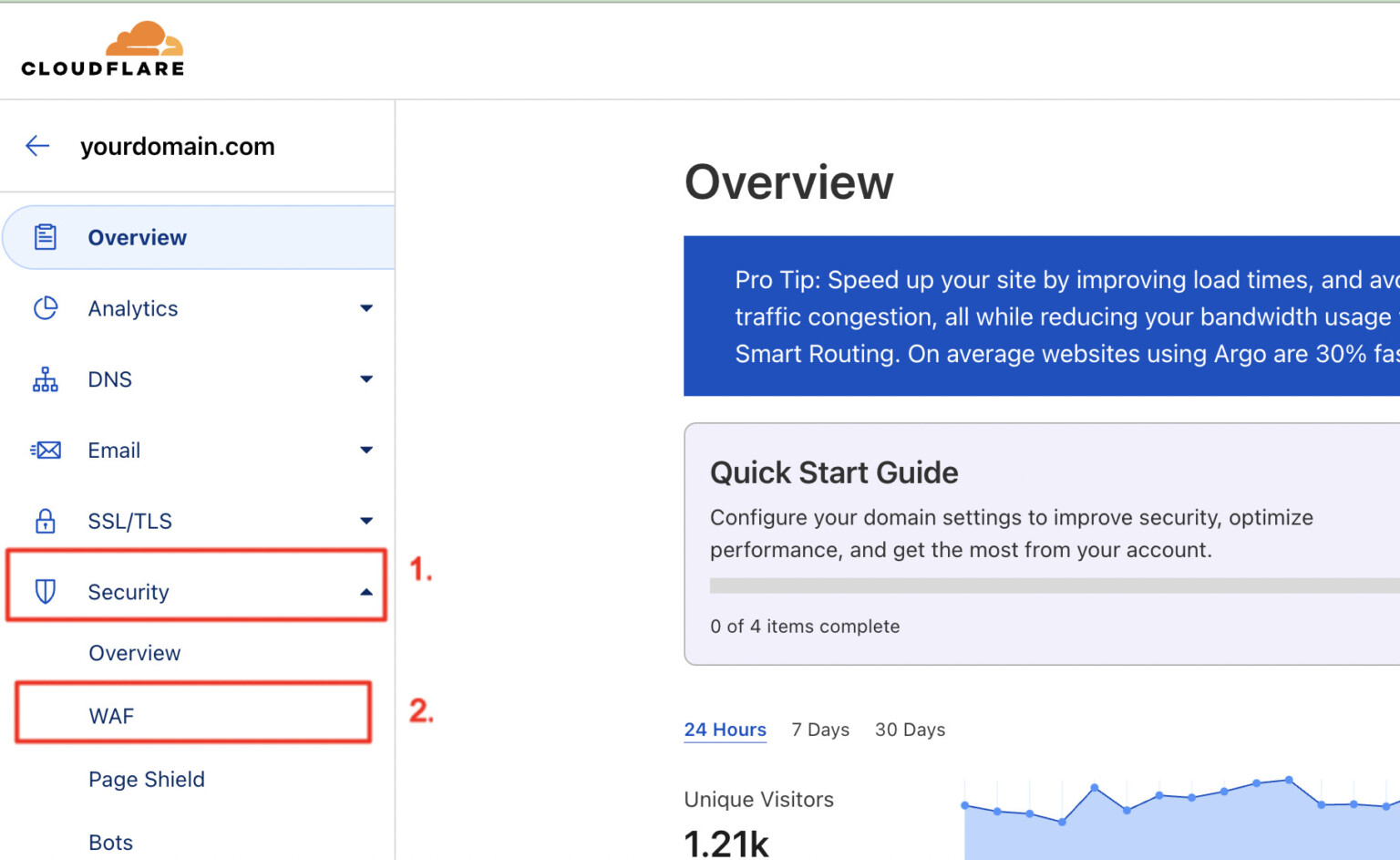This screenshot has width=1400, height=860.
Task: Select the Email envelope icon
Action: click(x=46, y=450)
